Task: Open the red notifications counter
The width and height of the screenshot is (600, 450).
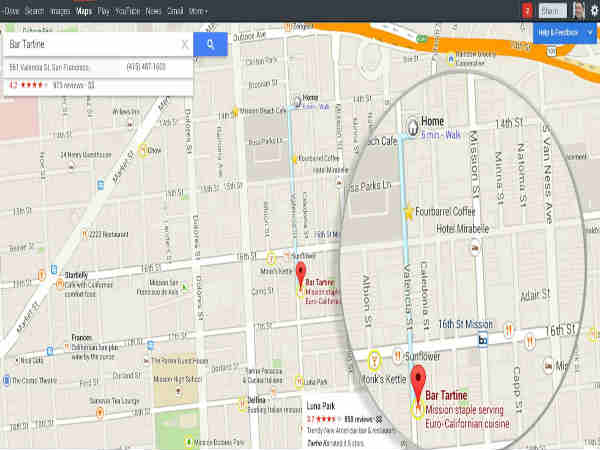Action: [527, 11]
